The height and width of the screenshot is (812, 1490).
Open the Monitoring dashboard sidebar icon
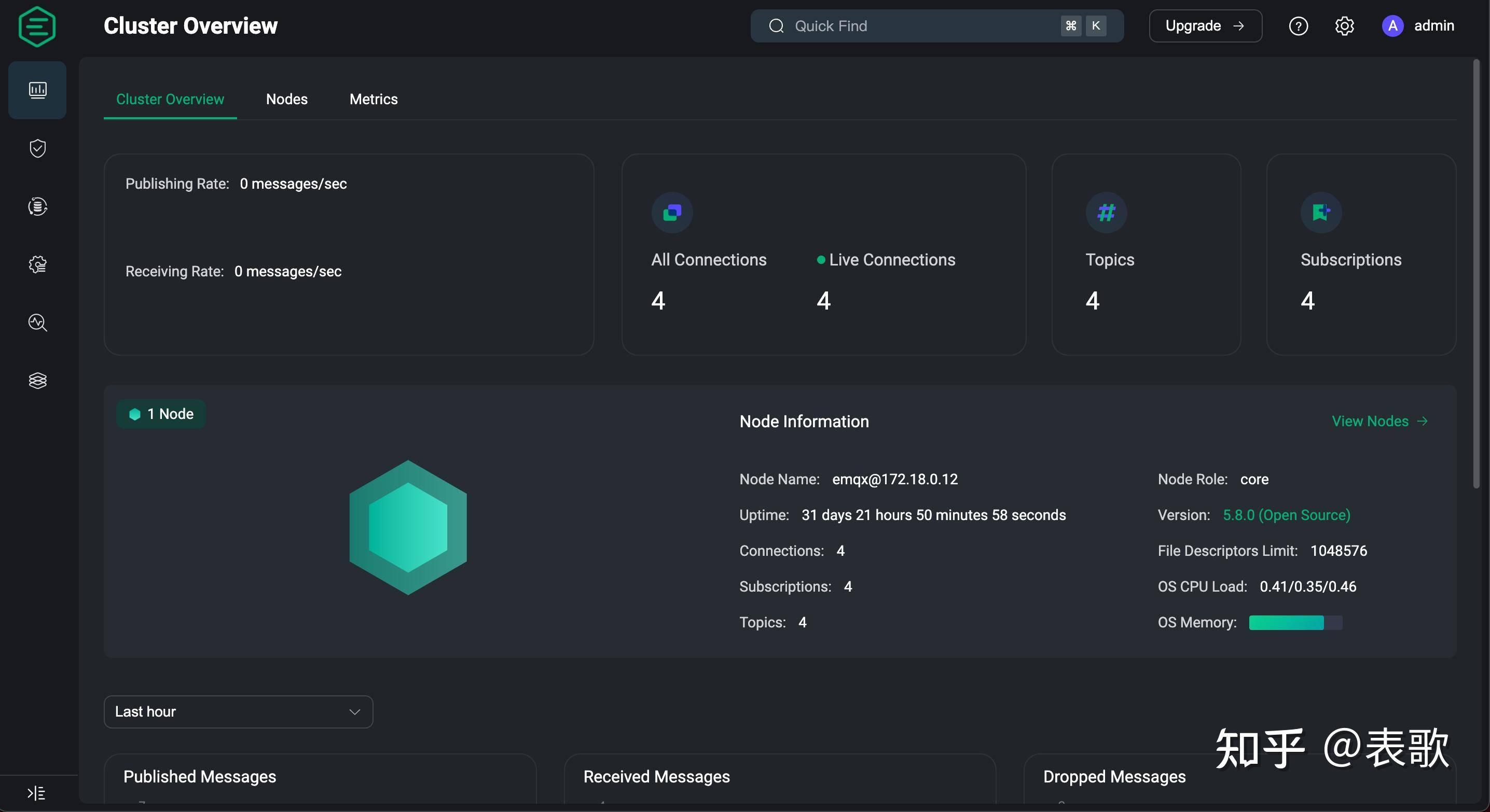click(37, 90)
